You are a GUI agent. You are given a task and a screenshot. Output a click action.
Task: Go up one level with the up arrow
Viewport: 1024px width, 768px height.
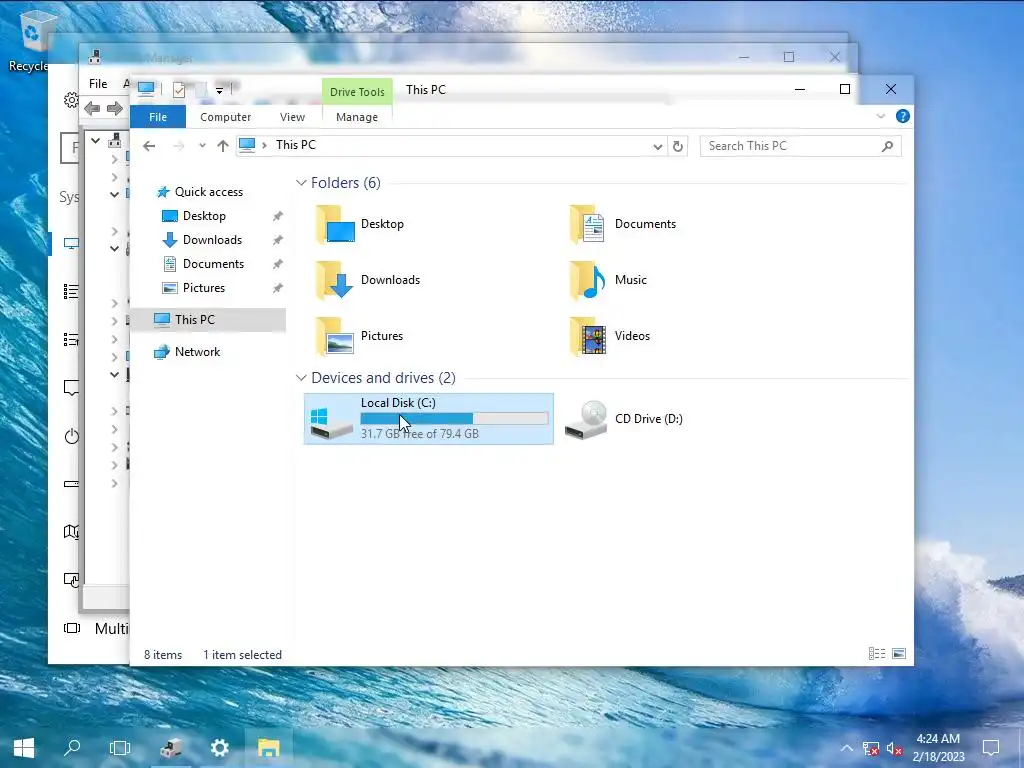pyautogui.click(x=223, y=146)
